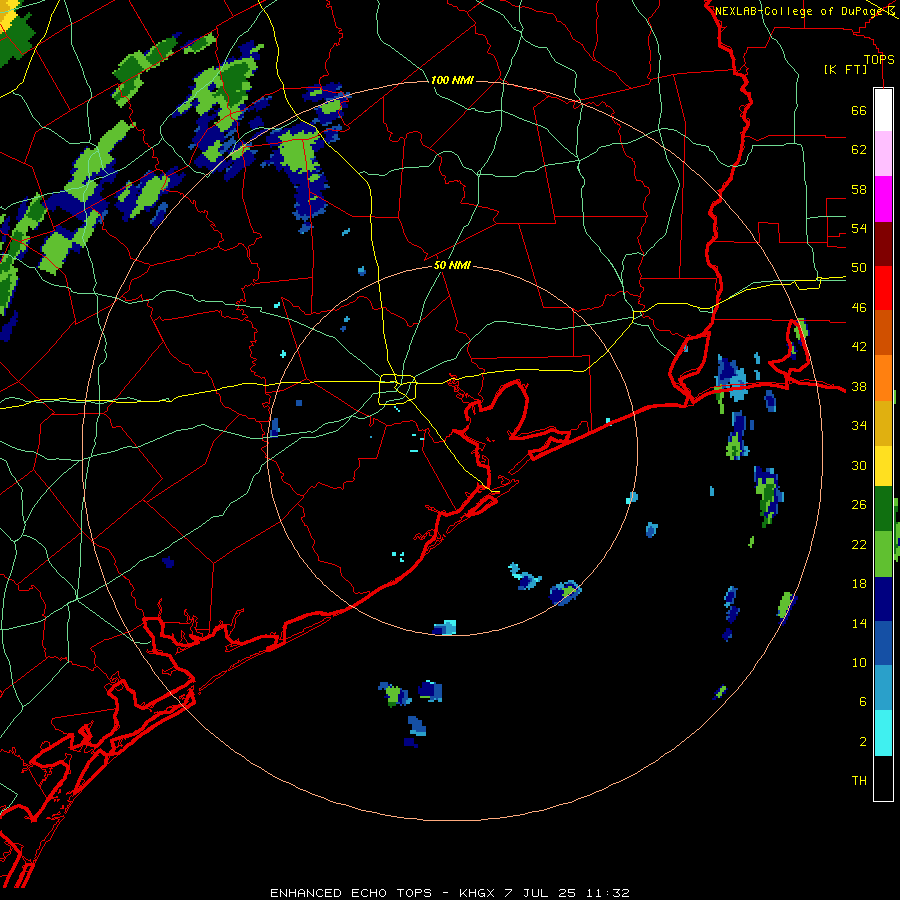
Task: Click the magenta legend swatch
Action: 883,199
